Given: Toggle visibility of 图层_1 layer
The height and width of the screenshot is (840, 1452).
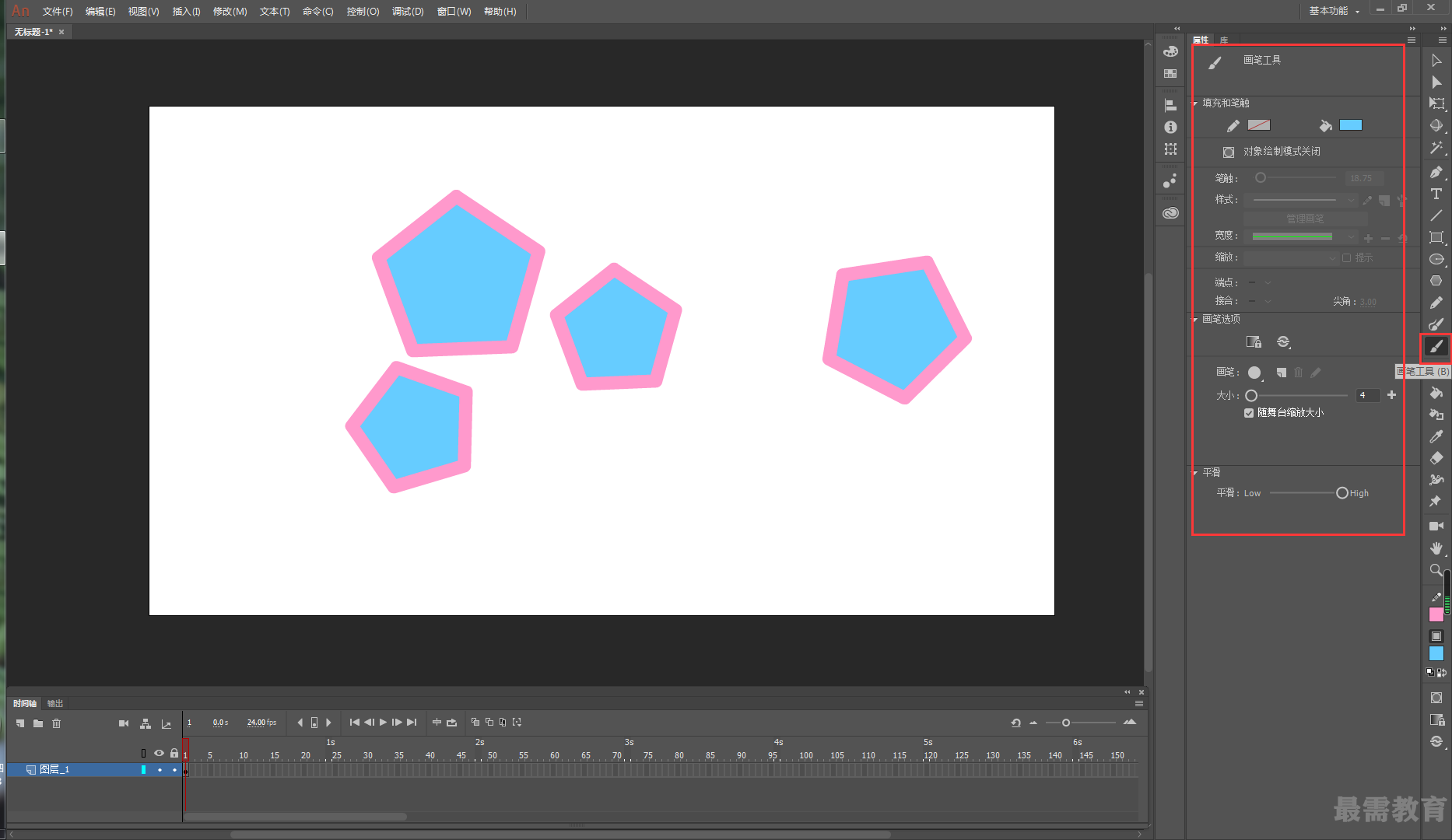Looking at the screenshot, I should [x=160, y=770].
